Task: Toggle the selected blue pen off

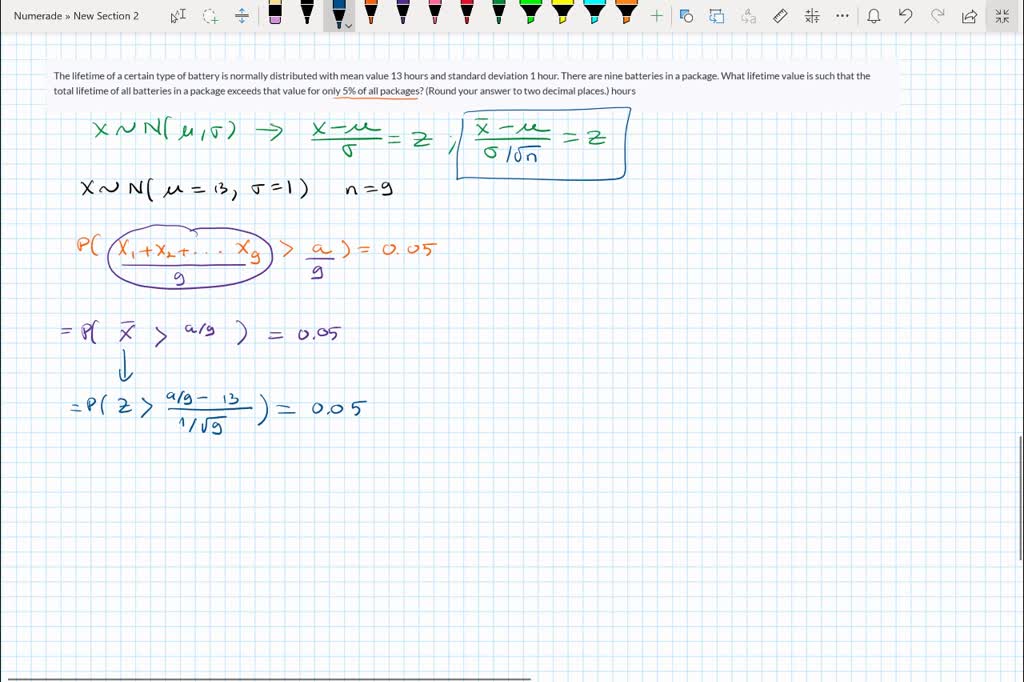Action: coord(338,13)
